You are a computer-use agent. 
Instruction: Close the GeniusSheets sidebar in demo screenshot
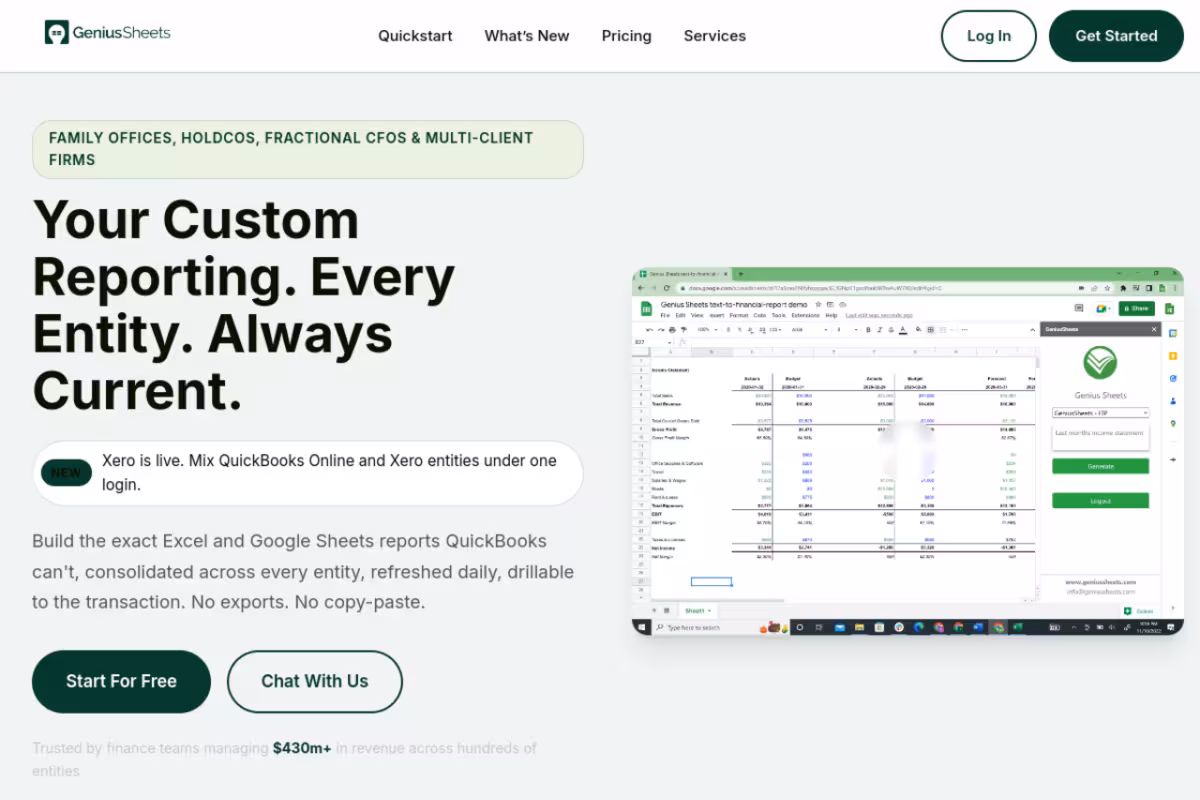(x=1154, y=329)
